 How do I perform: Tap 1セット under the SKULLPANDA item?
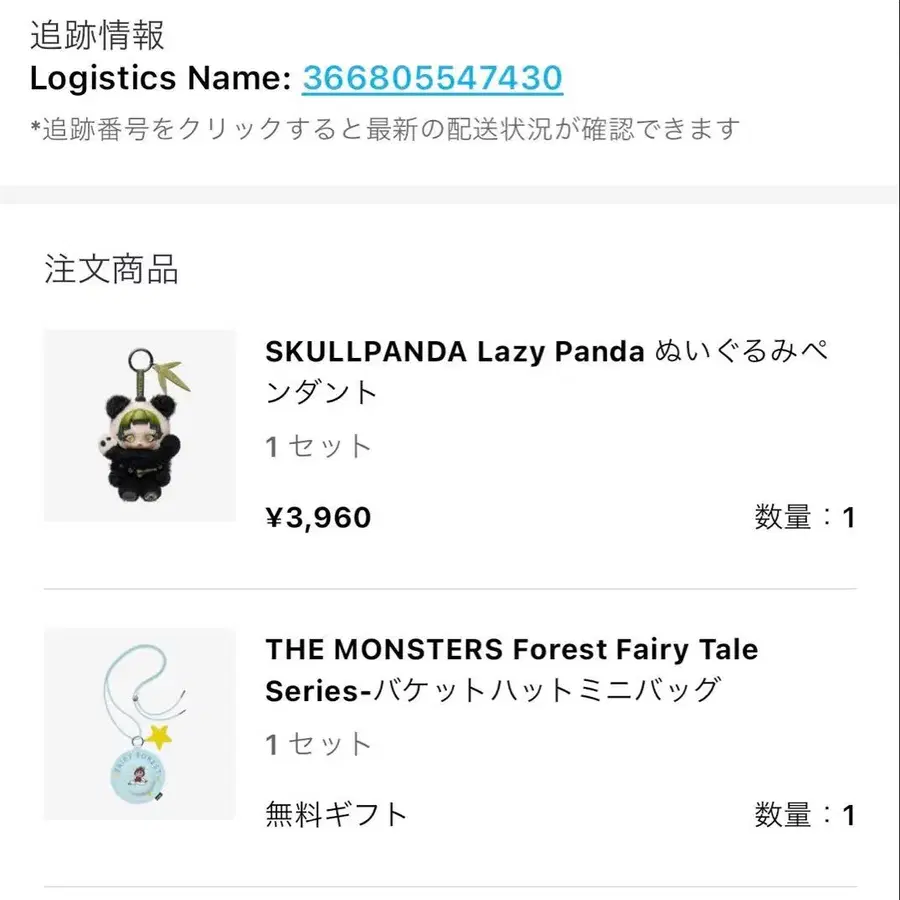[318, 446]
